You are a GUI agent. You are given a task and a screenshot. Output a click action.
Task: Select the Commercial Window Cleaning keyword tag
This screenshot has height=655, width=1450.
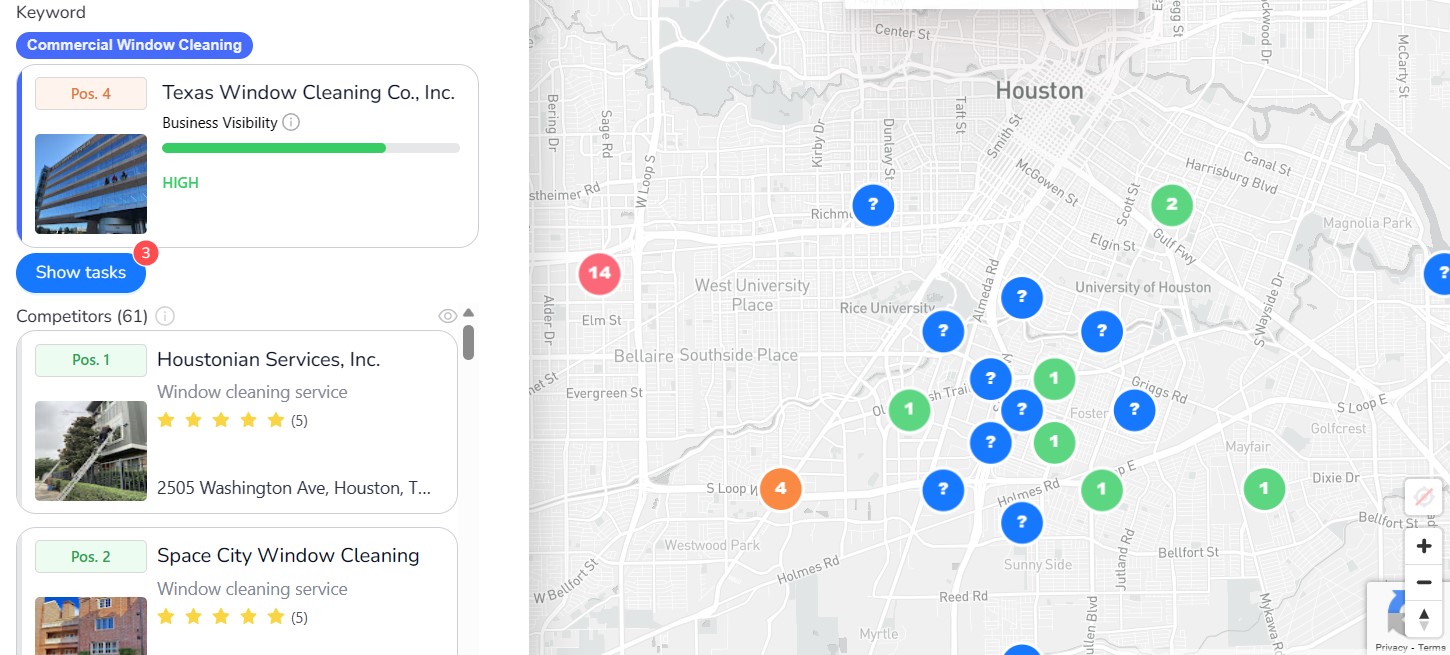point(134,45)
